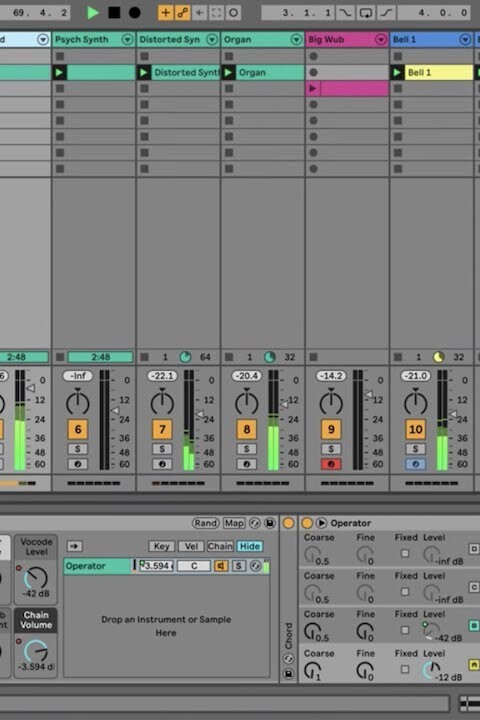Launch the pink Big Wub clip

313,88
